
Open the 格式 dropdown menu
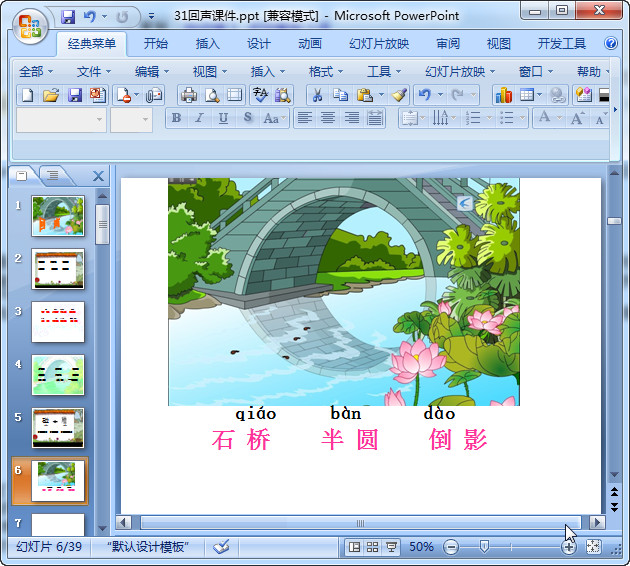[325, 72]
